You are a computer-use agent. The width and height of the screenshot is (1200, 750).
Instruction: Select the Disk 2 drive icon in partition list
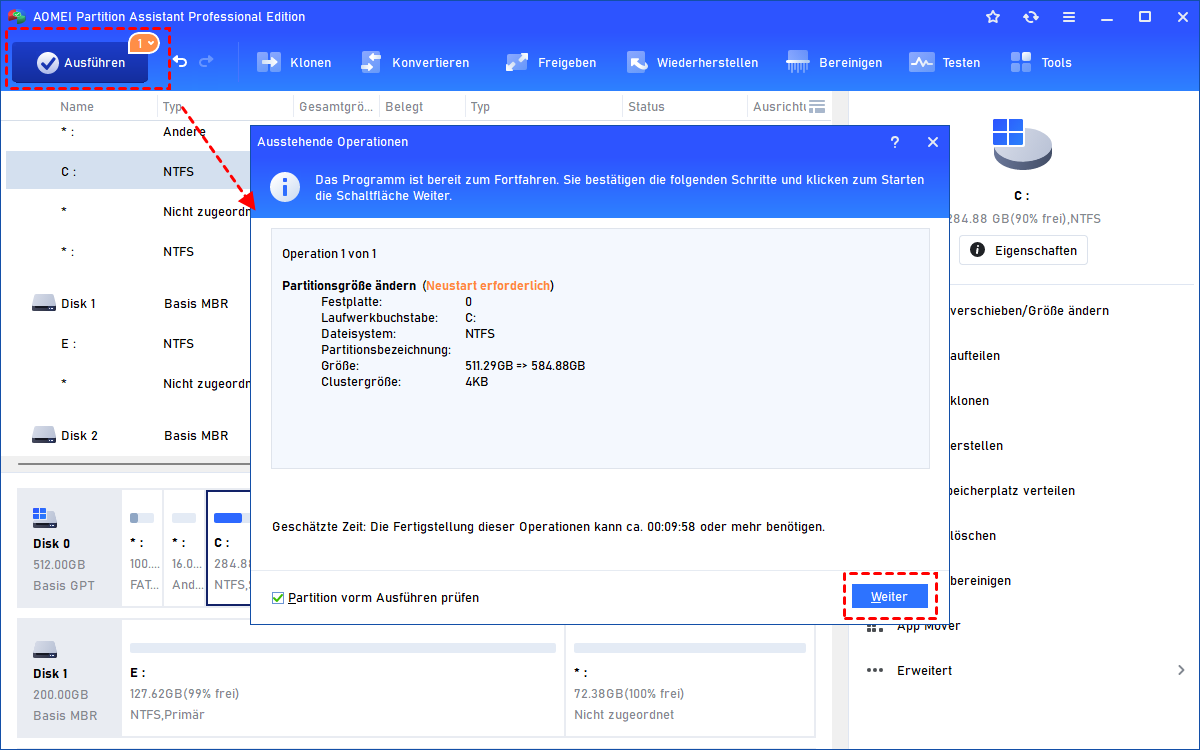coord(44,435)
